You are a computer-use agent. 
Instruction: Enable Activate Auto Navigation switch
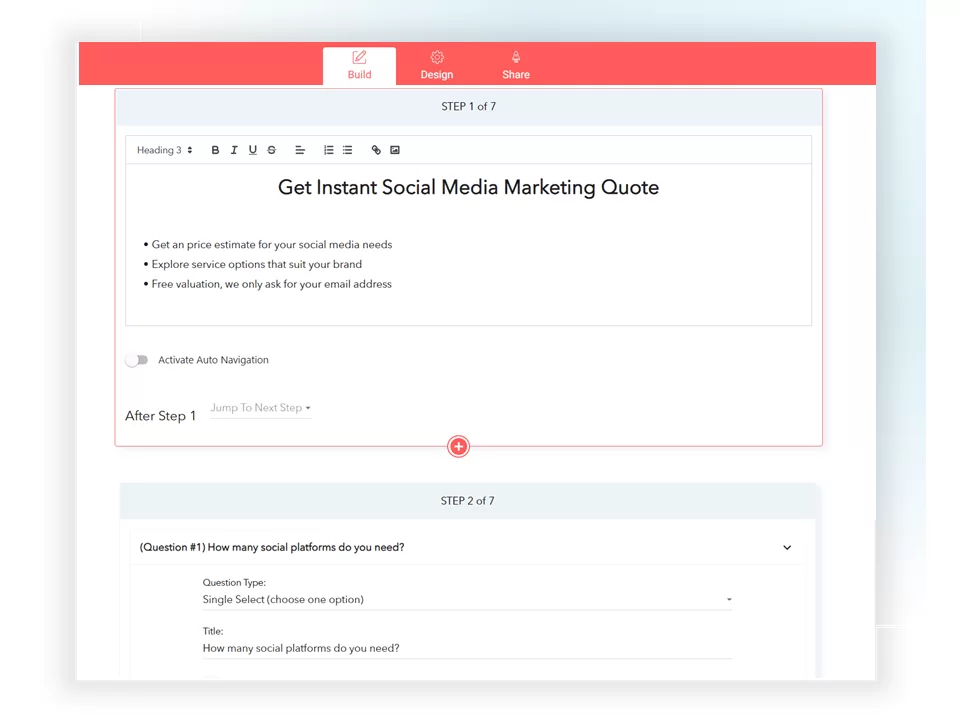coord(137,360)
